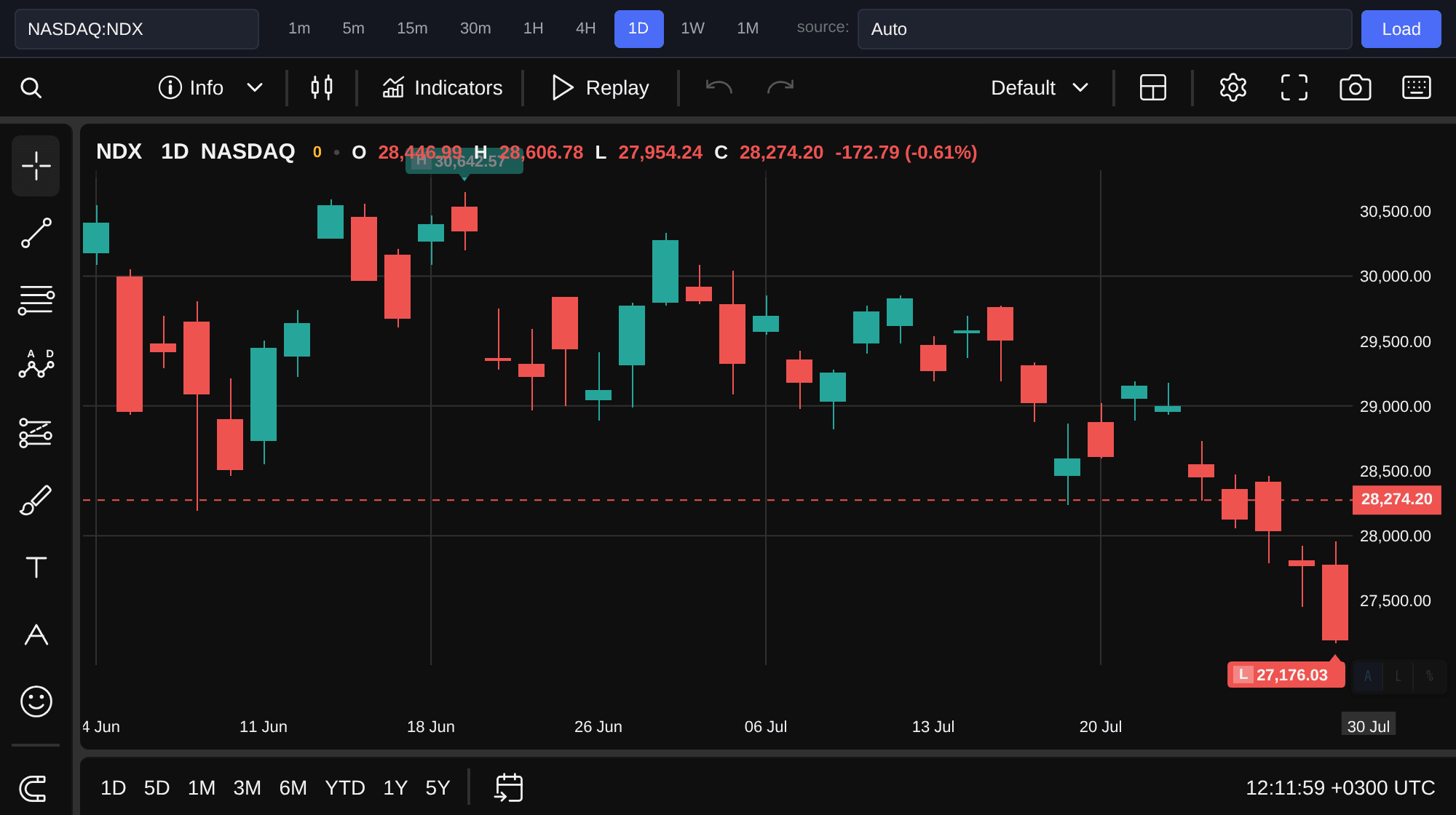Switch to the 5m timeframe
The height and width of the screenshot is (815, 1456).
point(353,28)
